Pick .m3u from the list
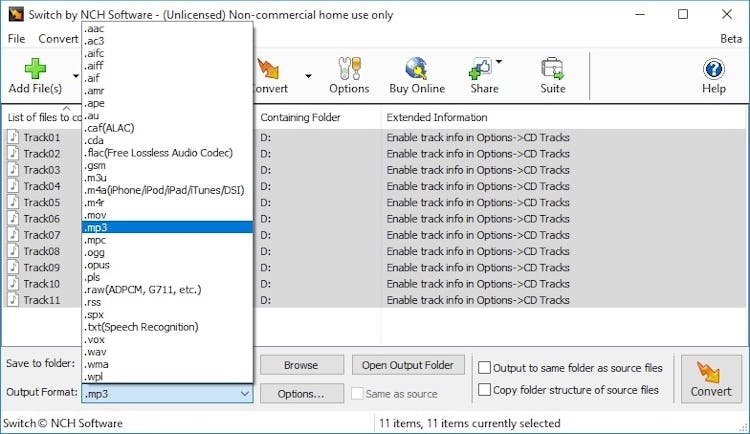The height and width of the screenshot is (434, 750). 167,178
